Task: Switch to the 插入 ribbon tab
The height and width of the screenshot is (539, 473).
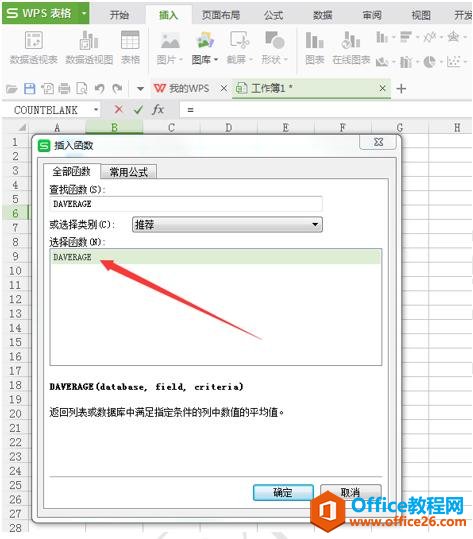Action: point(168,15)
